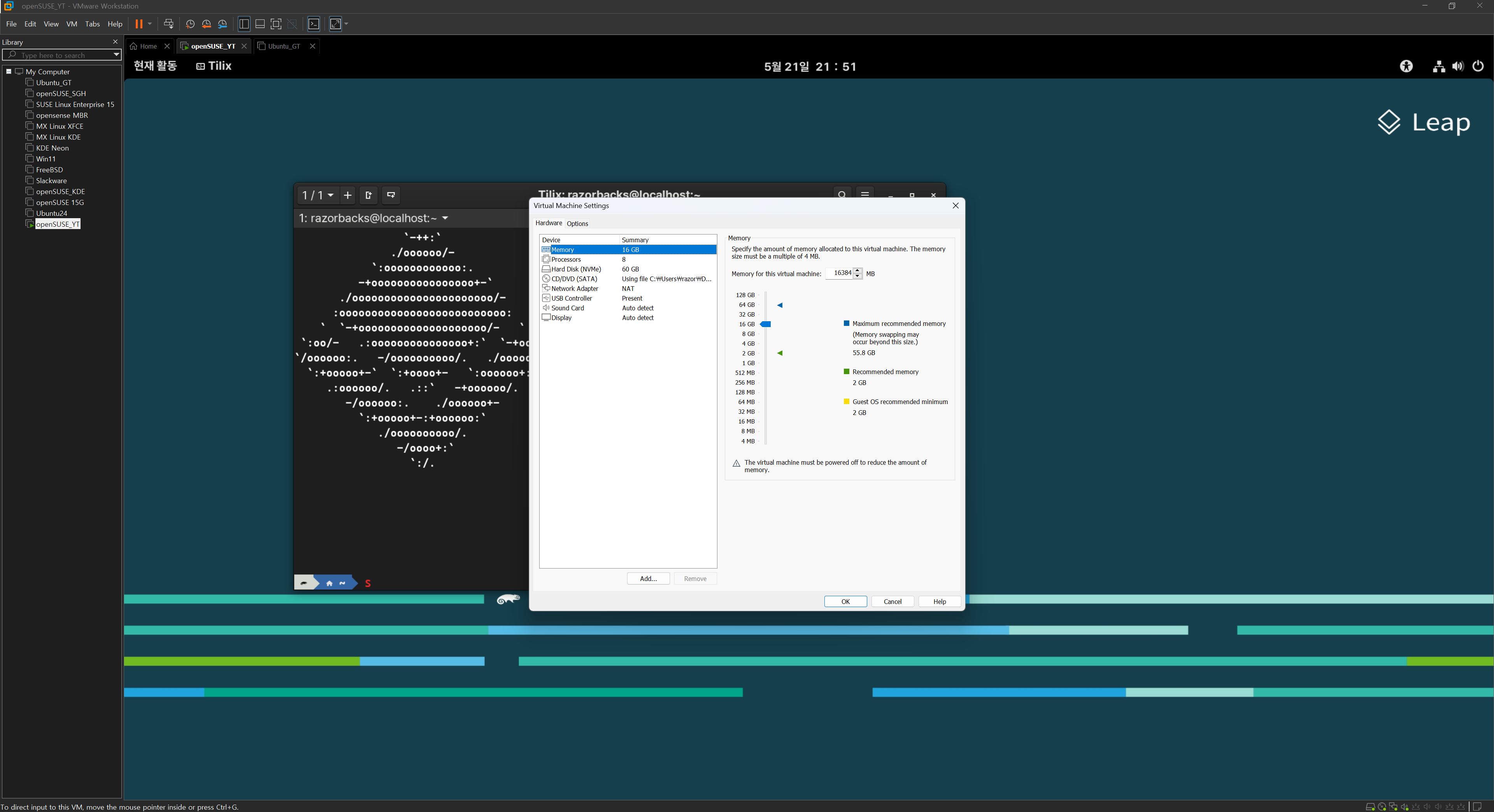1494x812 pixels.
Task: Click the Add... hardware button
Action: 648,578
